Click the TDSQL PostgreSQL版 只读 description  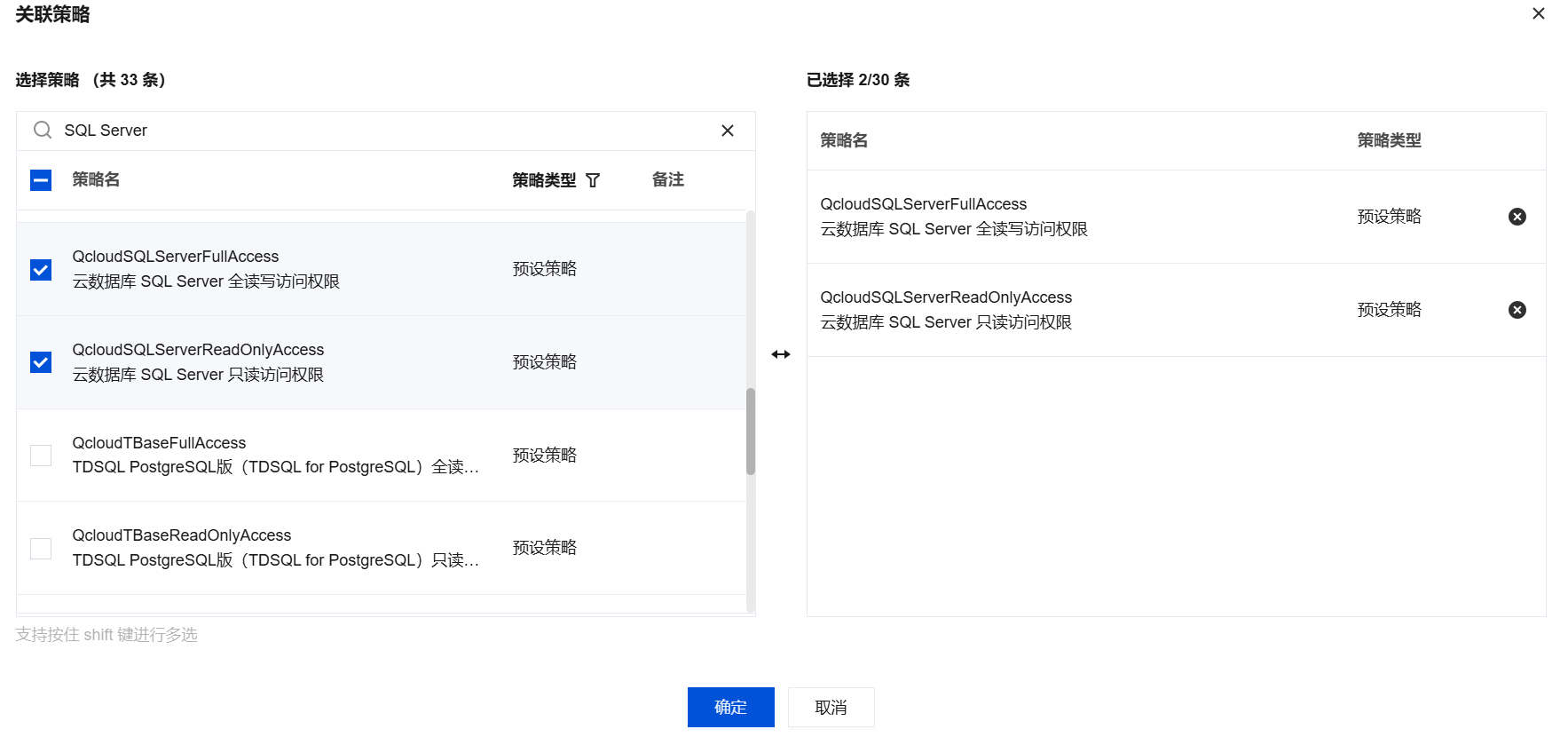pyautogui.click(x=276, y=560)
